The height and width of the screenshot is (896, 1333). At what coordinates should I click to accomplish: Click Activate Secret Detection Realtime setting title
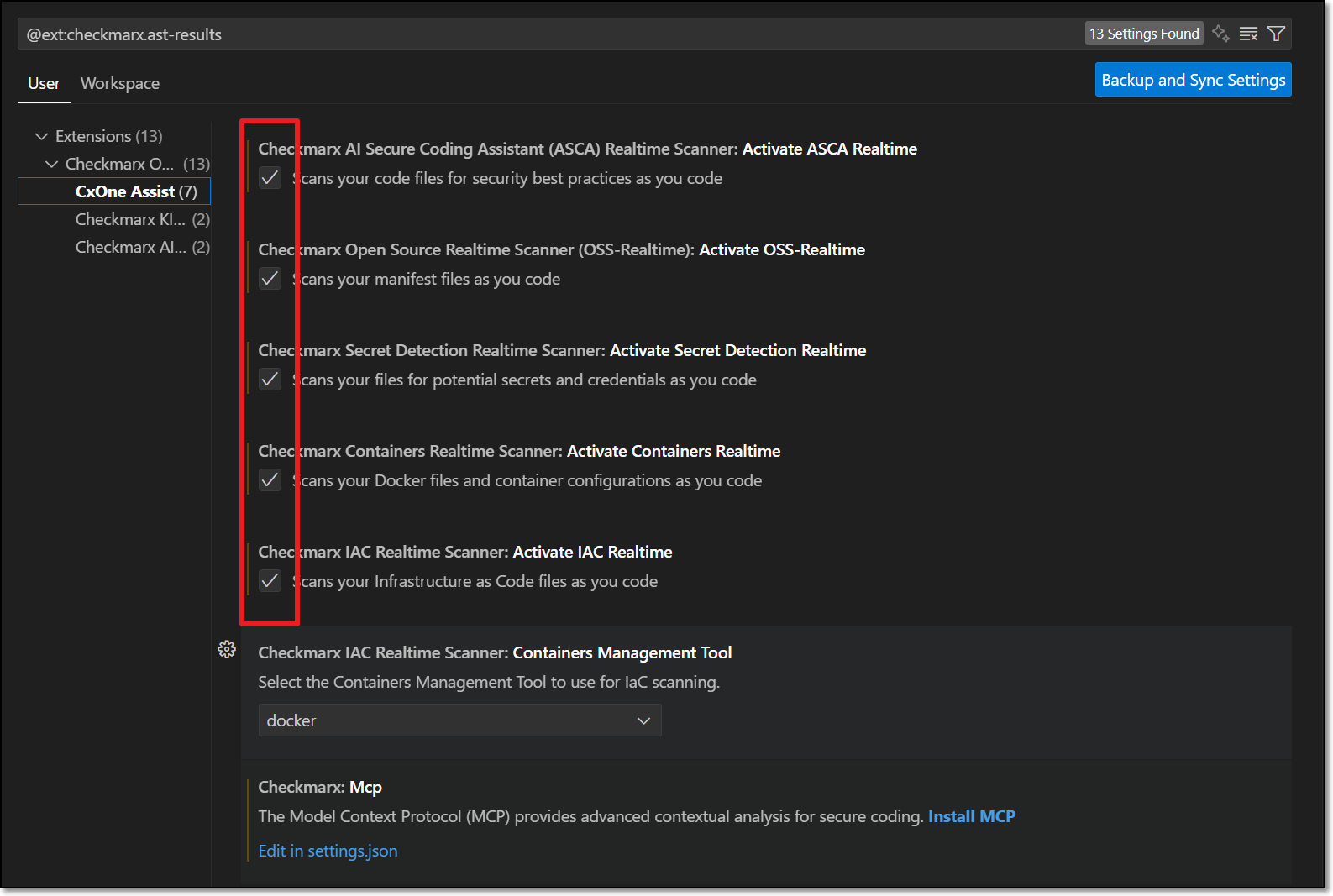pos(737,350)
